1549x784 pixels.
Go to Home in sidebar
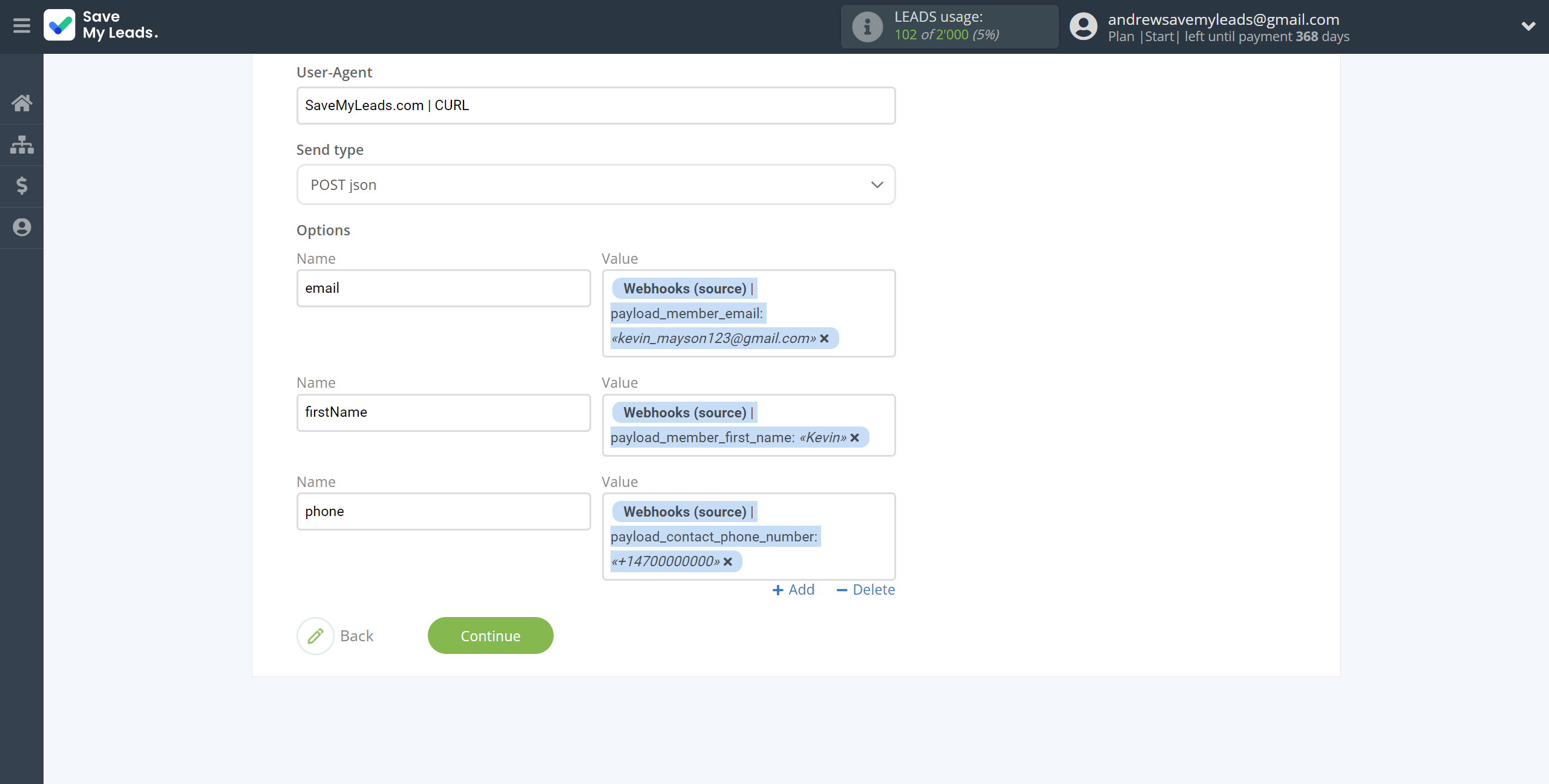[x=22, y=103]
